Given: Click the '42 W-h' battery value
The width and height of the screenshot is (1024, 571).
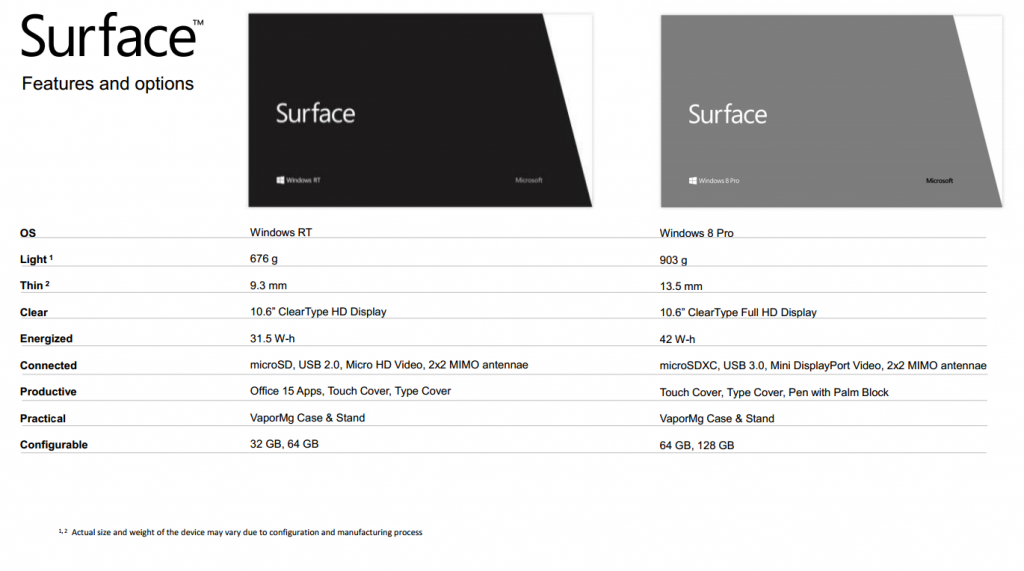Looking at the screenshot, I should point(677,339).
